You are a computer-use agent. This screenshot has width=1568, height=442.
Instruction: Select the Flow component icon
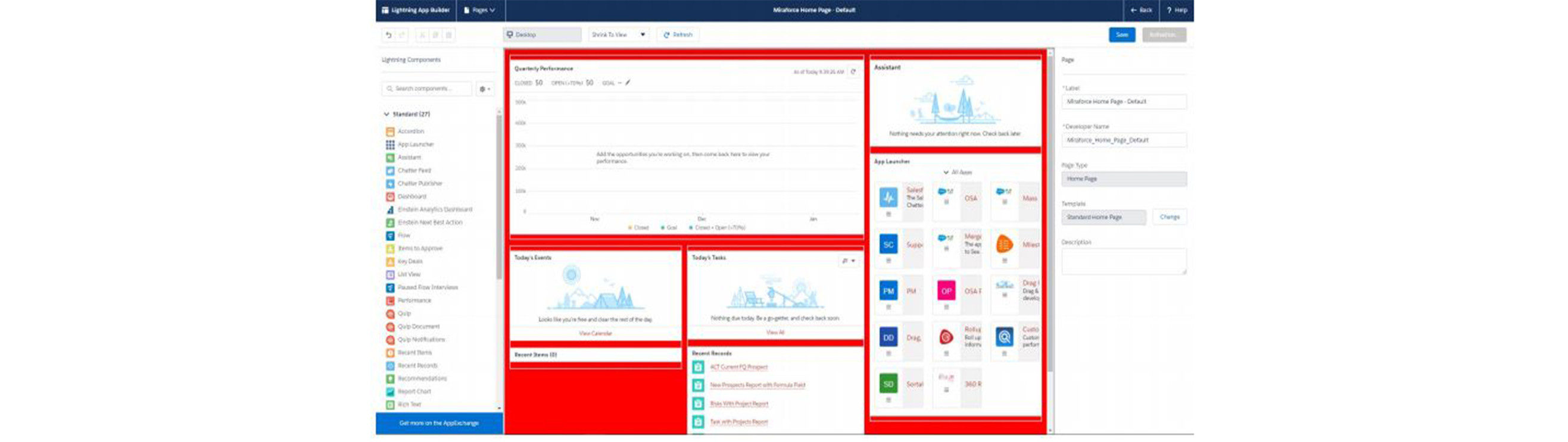[x=390, y=236]
